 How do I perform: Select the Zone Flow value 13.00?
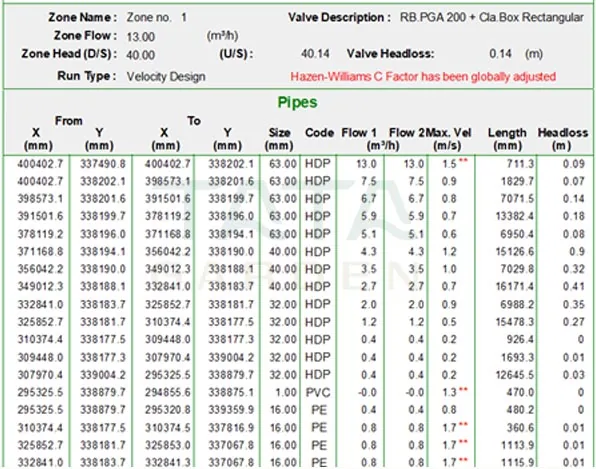pyautogui.click(x=141, y=37)
